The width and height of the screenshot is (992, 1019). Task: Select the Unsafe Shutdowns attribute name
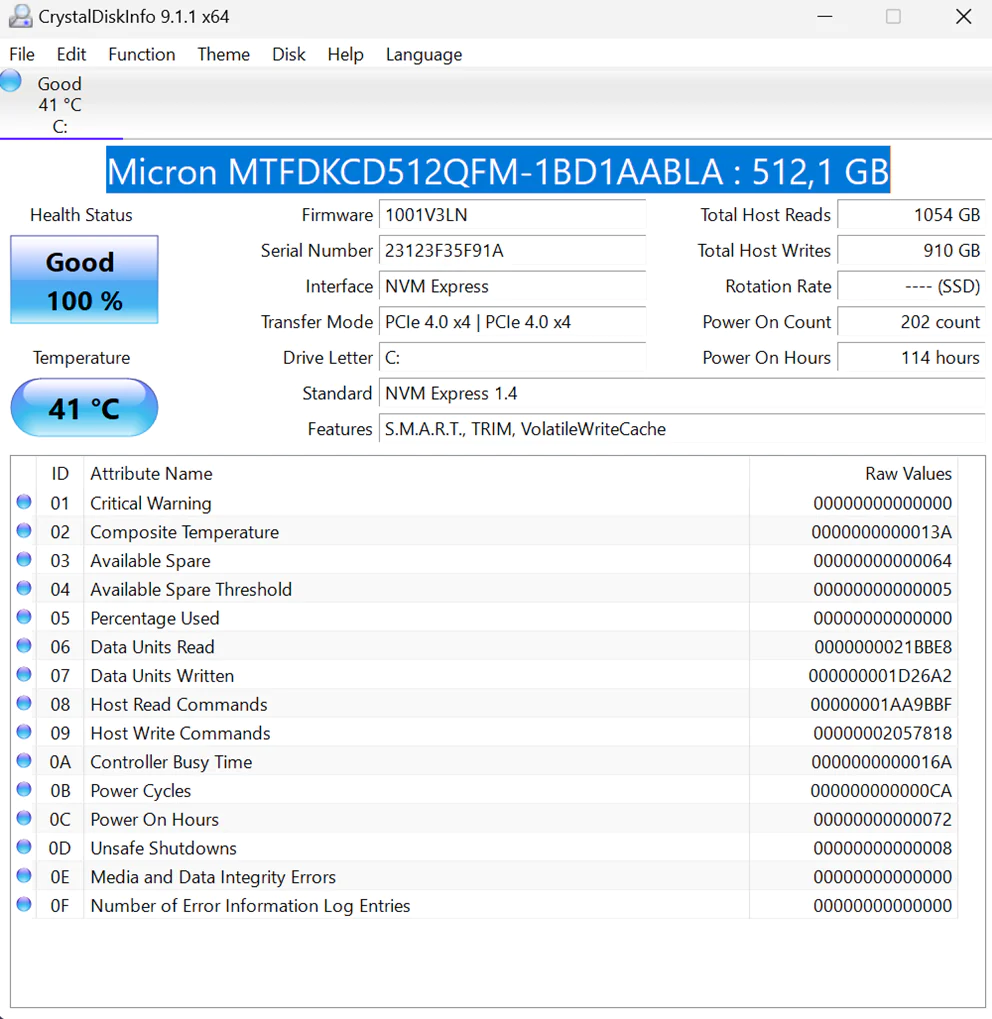163,848
